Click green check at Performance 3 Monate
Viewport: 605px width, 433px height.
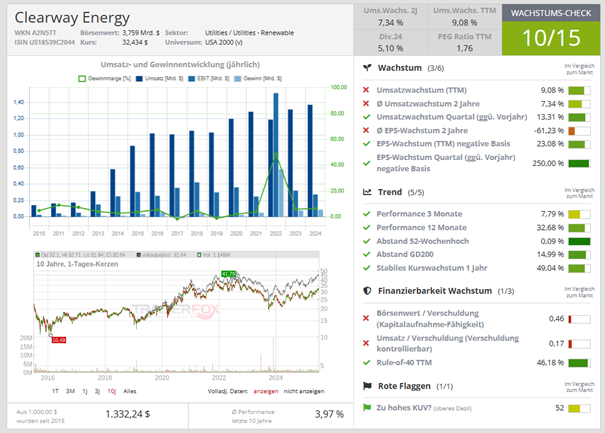[x=367, y=214]
